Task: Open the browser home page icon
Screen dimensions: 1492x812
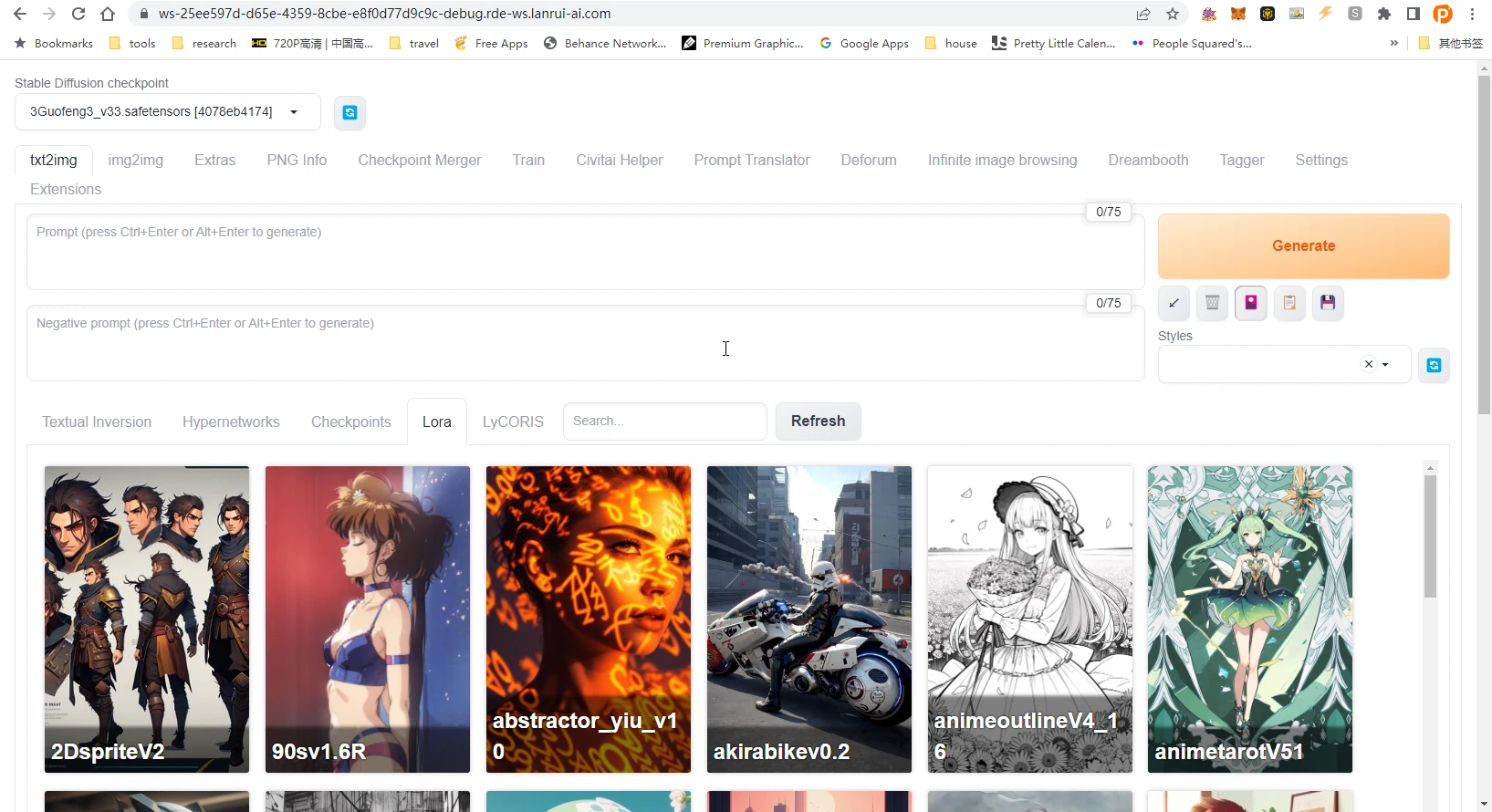Action: [x=108, y=14]
